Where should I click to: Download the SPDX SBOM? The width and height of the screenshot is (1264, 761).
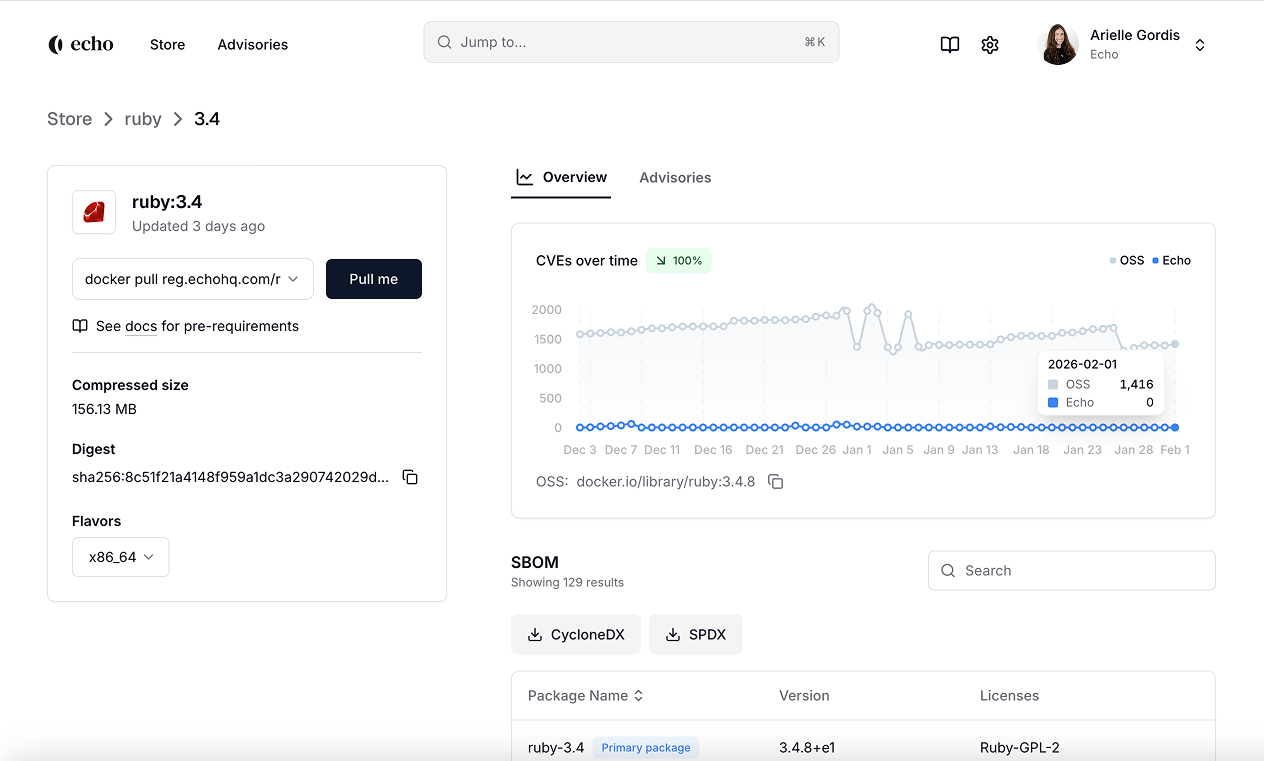[696, 634]
